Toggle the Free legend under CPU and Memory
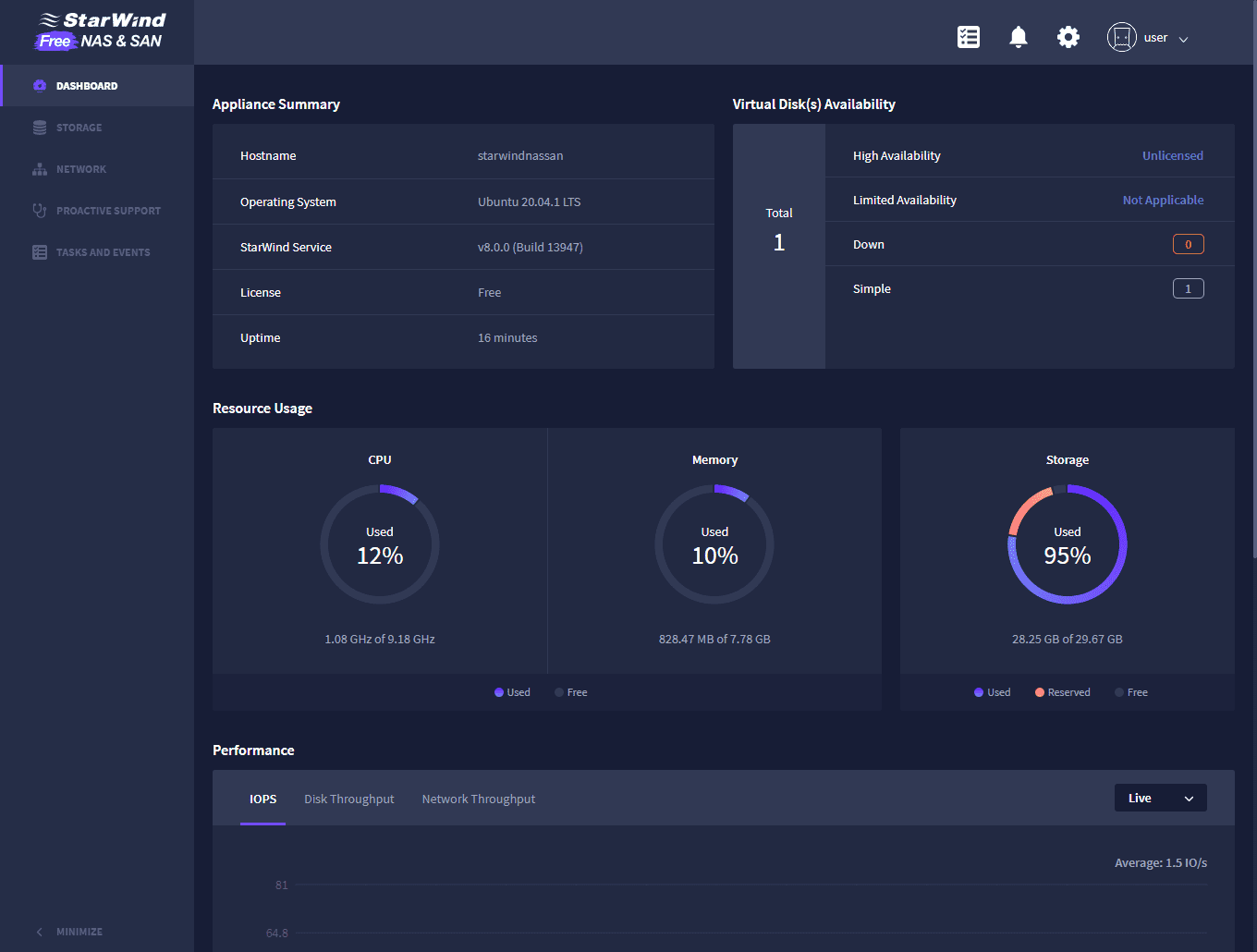Image resolution: width=1257 pixels, height=952 pixels. (x=571, y=692)
